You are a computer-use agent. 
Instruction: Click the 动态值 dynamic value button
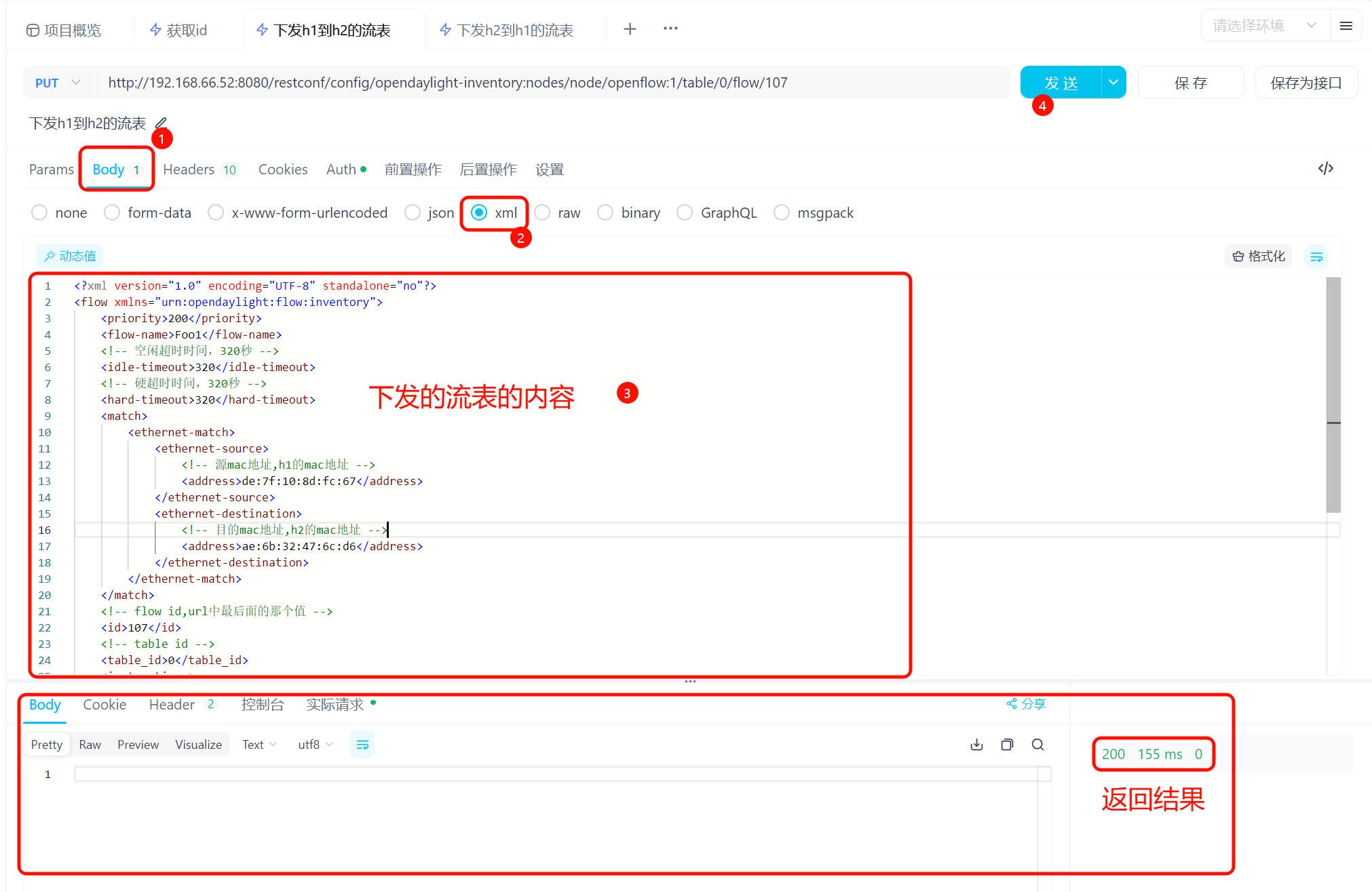pyautogui.click(x=70, y=256)
